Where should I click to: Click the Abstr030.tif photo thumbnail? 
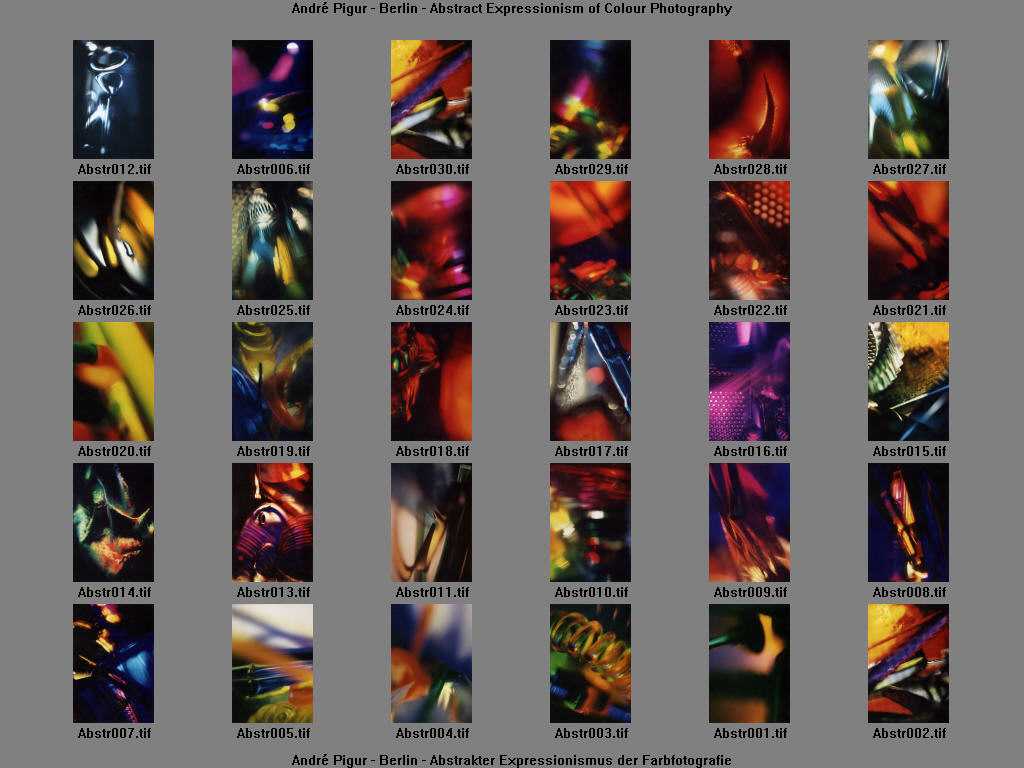431,99
